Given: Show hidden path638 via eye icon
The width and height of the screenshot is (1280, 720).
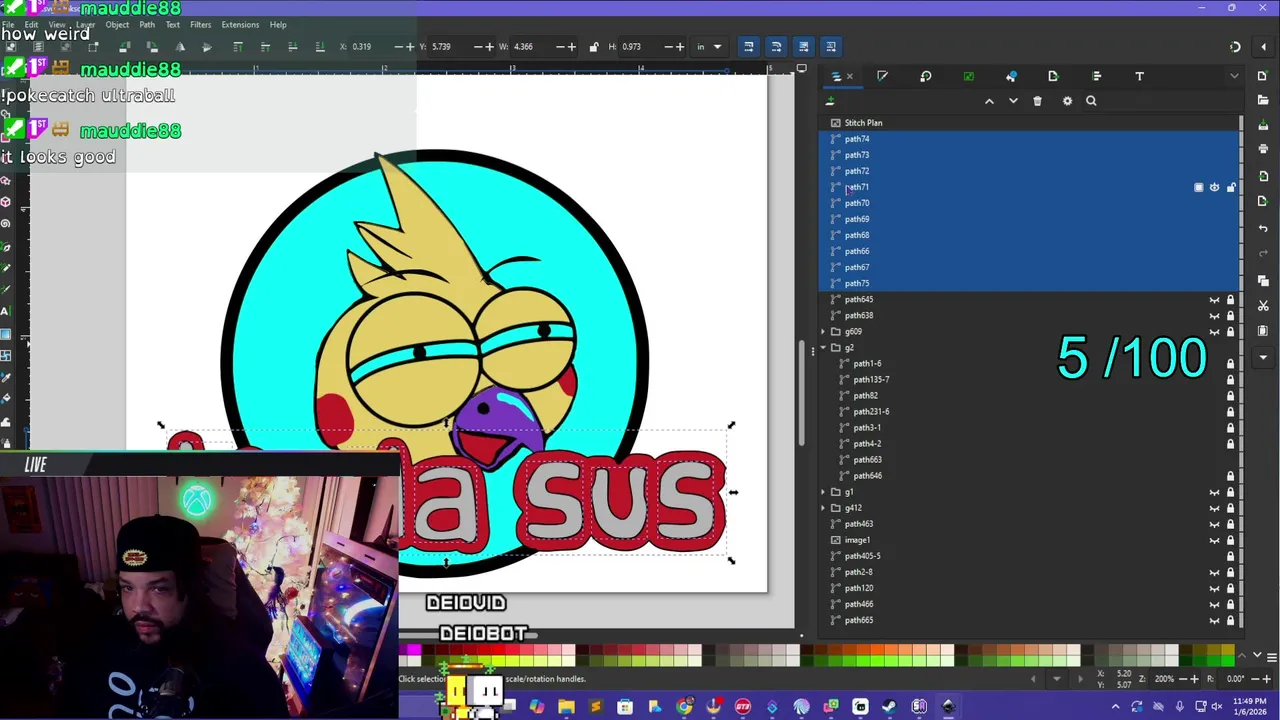Looking at the screenshot, I should click(1215, 316).
